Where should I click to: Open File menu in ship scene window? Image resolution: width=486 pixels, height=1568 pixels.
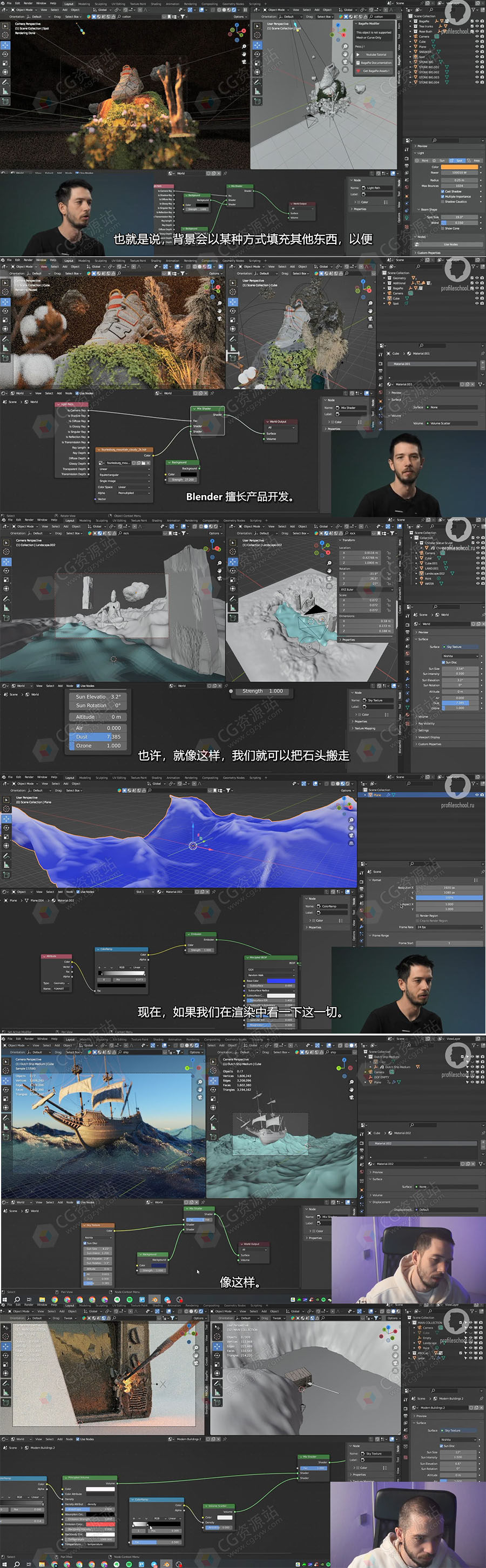[10, 1038]
